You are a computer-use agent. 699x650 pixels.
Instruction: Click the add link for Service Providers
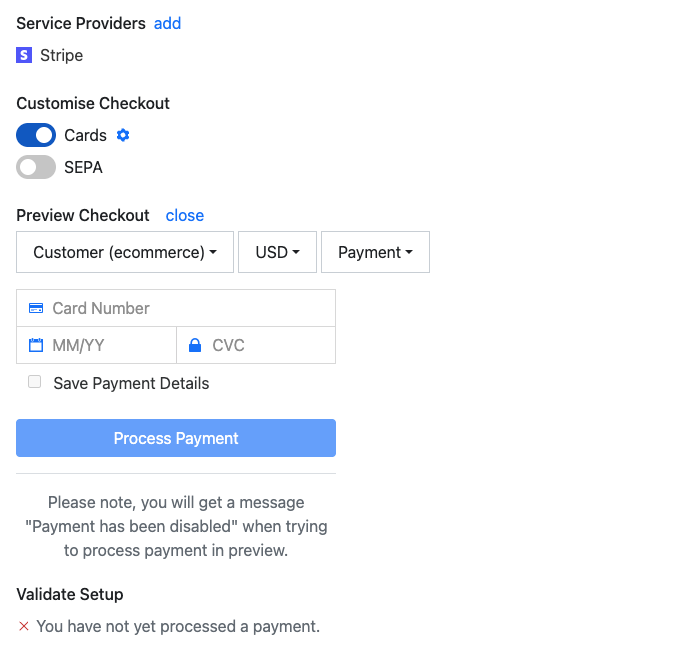(x=167, y=23)
